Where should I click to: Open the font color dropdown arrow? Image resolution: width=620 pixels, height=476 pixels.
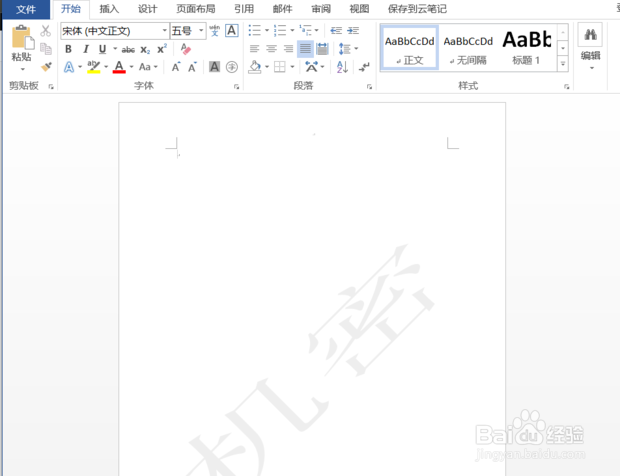131,67
